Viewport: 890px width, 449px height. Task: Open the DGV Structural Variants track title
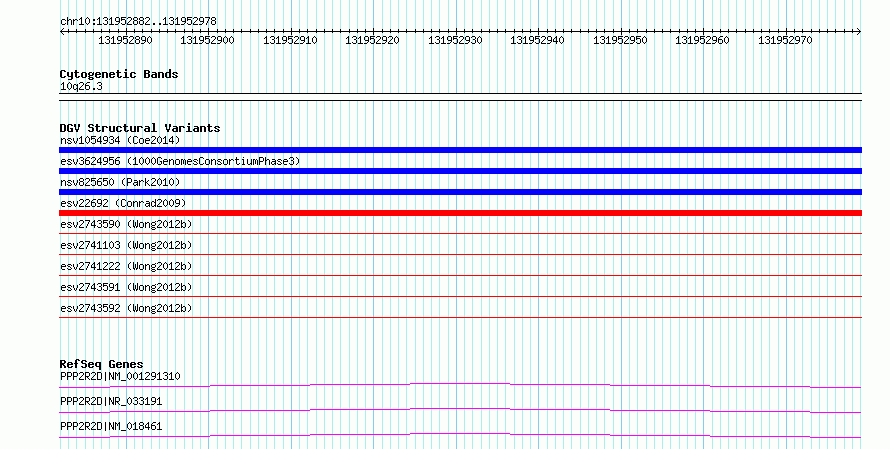point(140,128)
